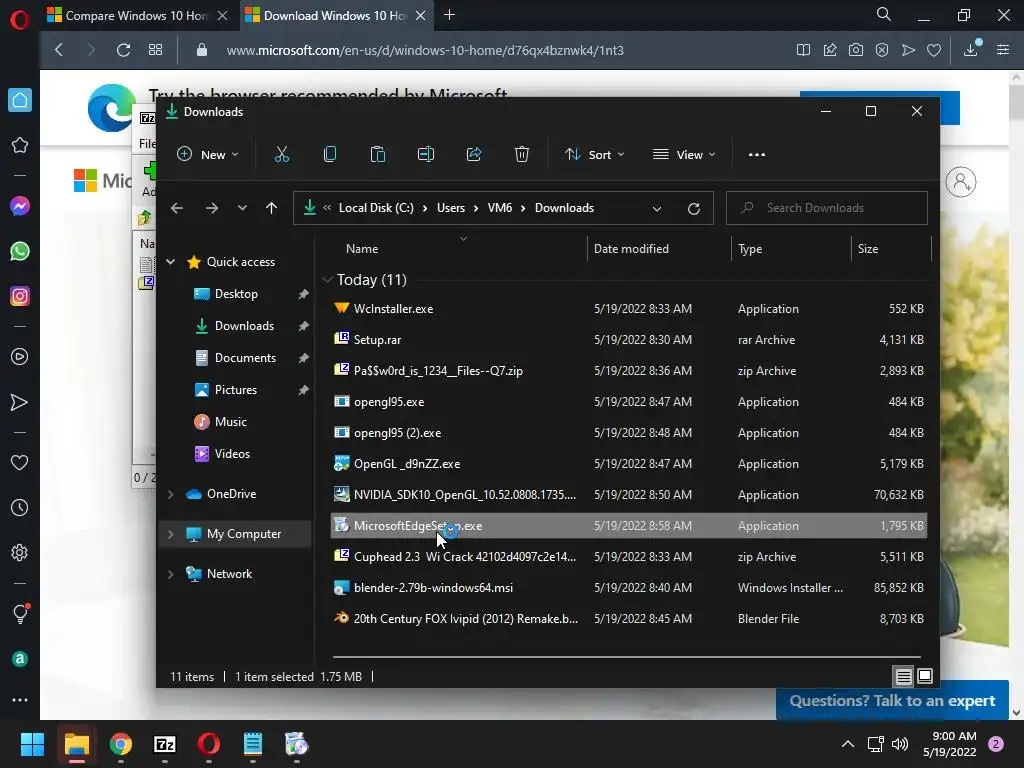This screenshot has width=1024, height=768.
Task: Select Desktop in Quick access
Action: click(x=235, y=294)
